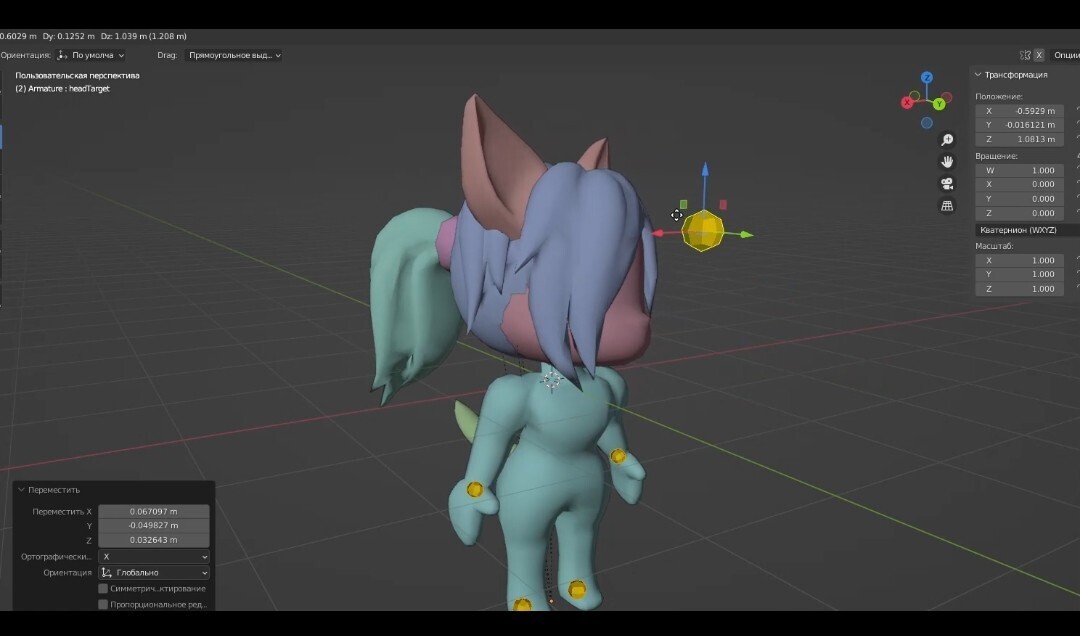Enable the Симметрич. редактирование checkbox

click(103, 588)
